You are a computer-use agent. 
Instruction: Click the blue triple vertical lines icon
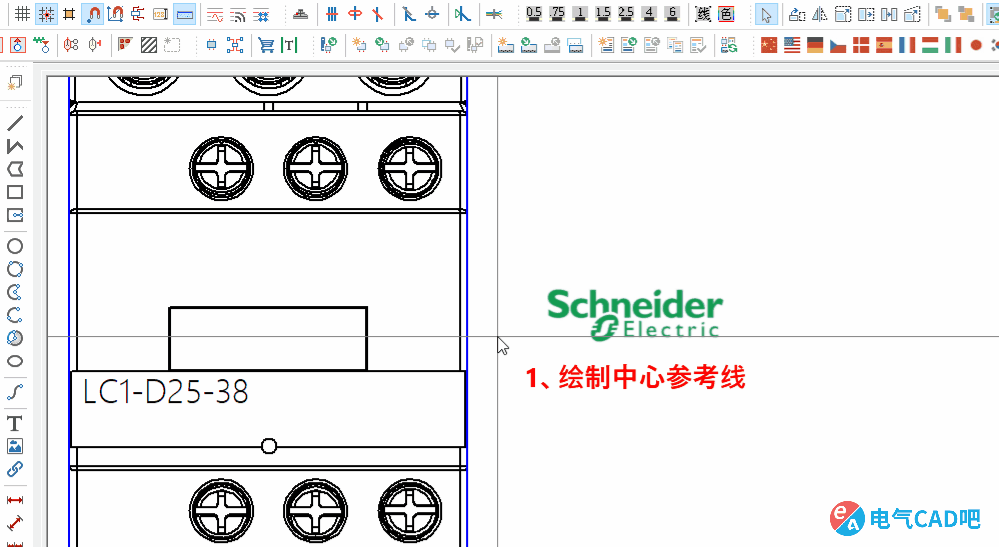332,14
